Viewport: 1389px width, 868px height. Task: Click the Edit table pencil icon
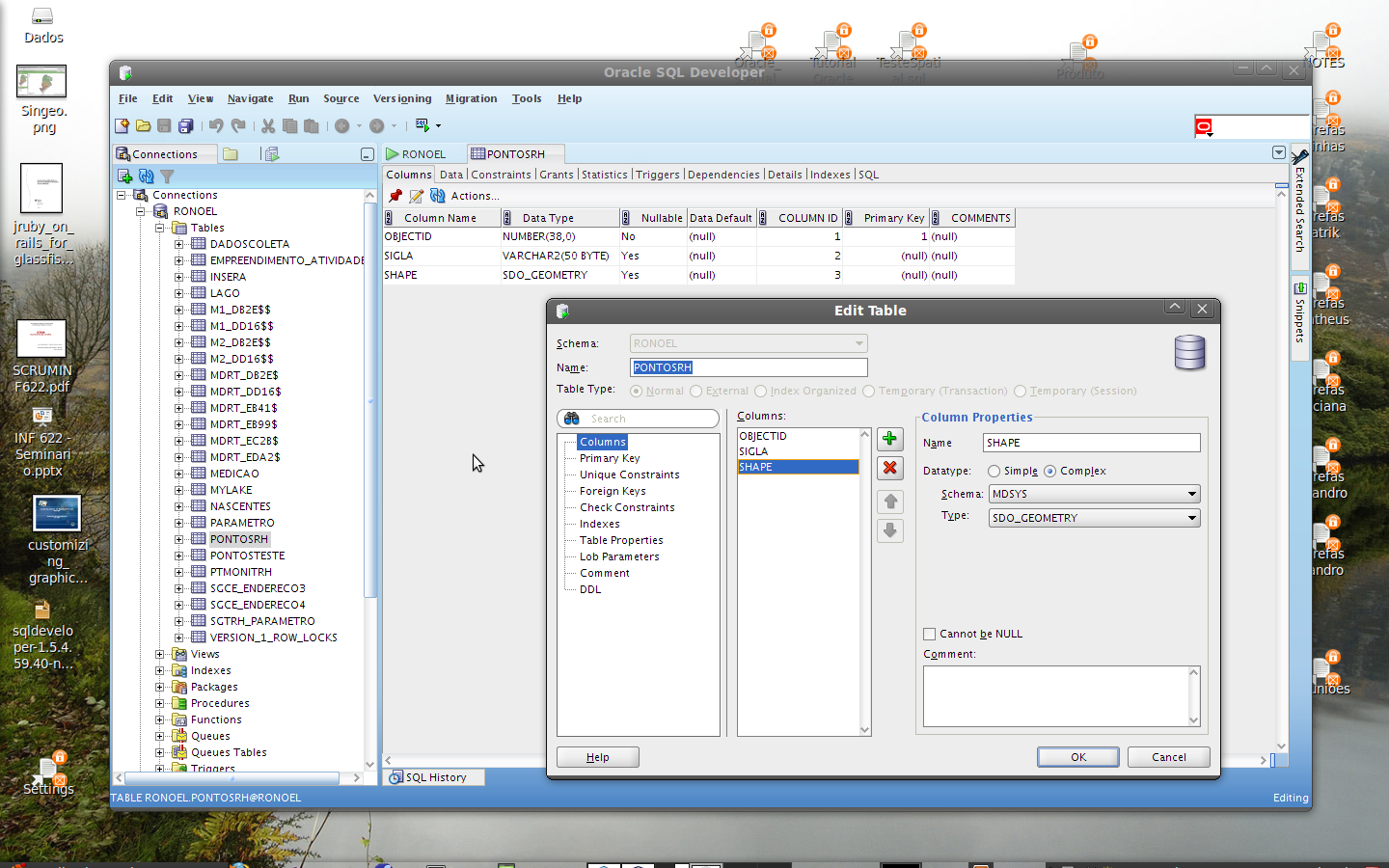click(x=417, y=196)
